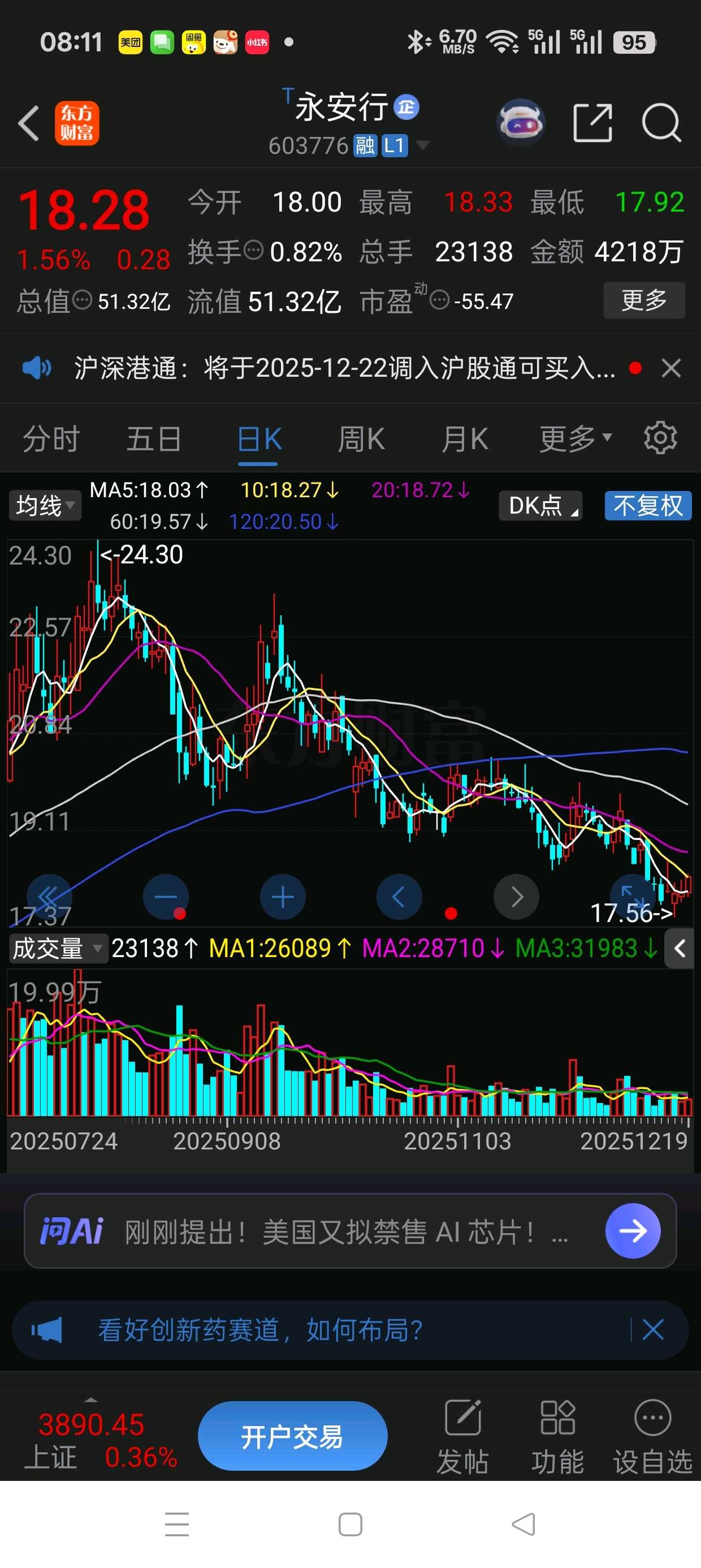Open 看好创新药赛道 promo link
This screenshot has height=1568, width=701.
tap(261, 1330)
